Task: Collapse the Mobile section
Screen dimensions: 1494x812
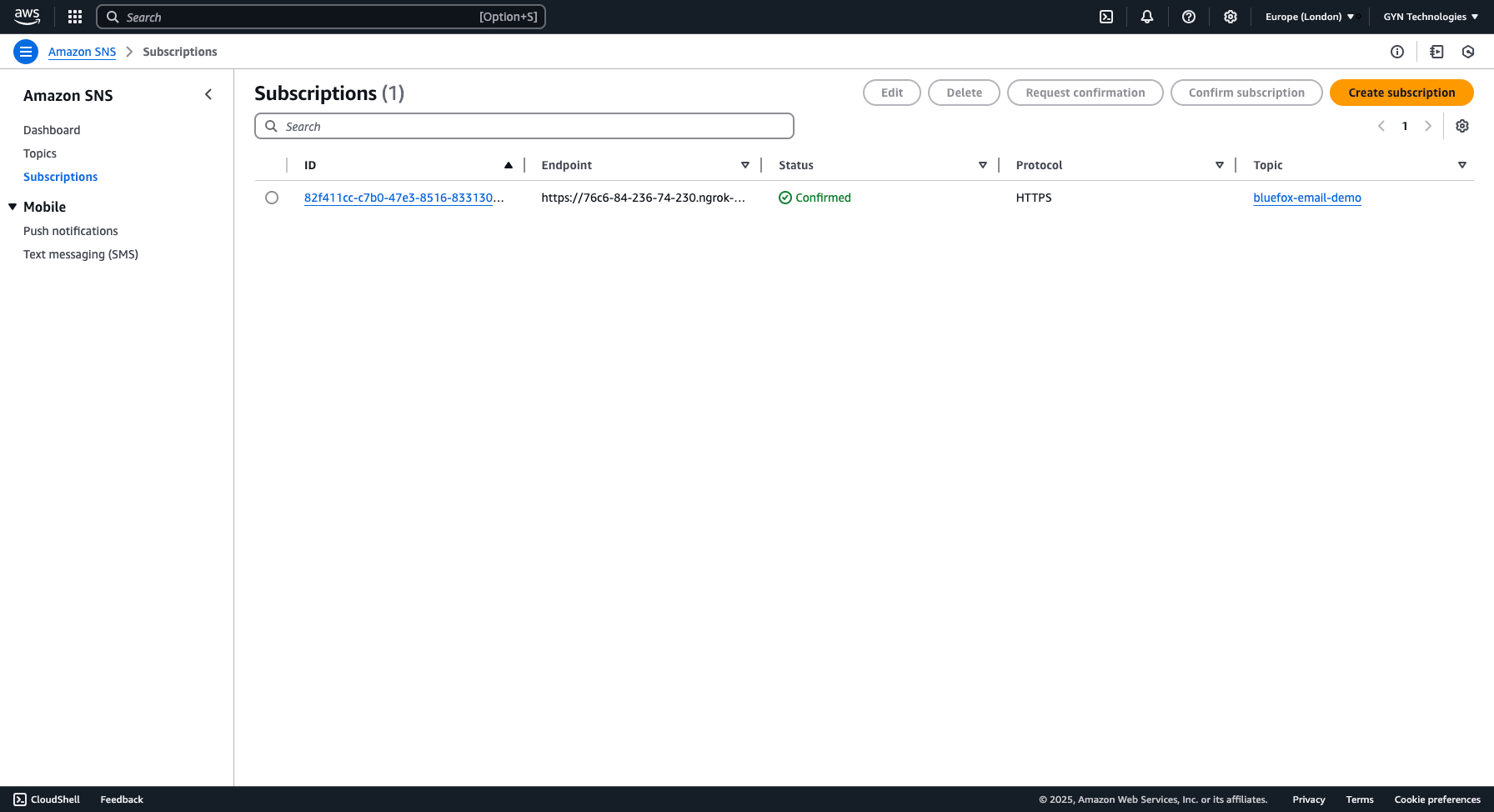Action: pyautogui.click(x=13, y=207)
